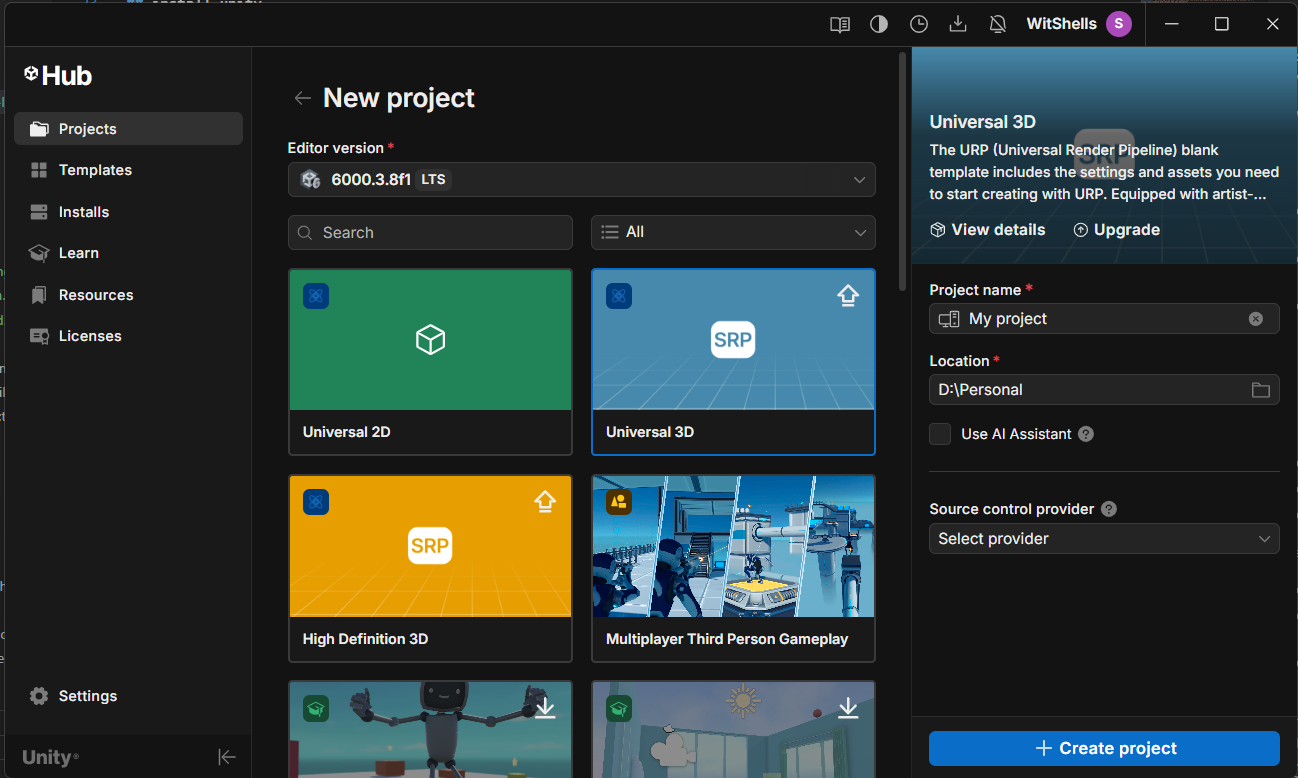
Task: Open Settings in the sidebar
Action: pyautogui.click(x=128, y=696)
